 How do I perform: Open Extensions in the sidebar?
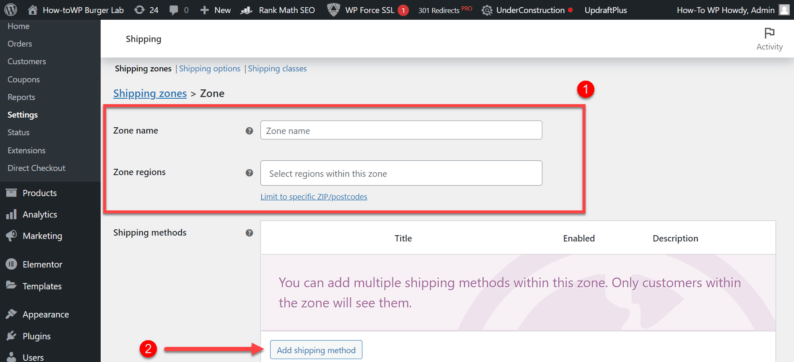pyautogui.click(x=26, y=150)
